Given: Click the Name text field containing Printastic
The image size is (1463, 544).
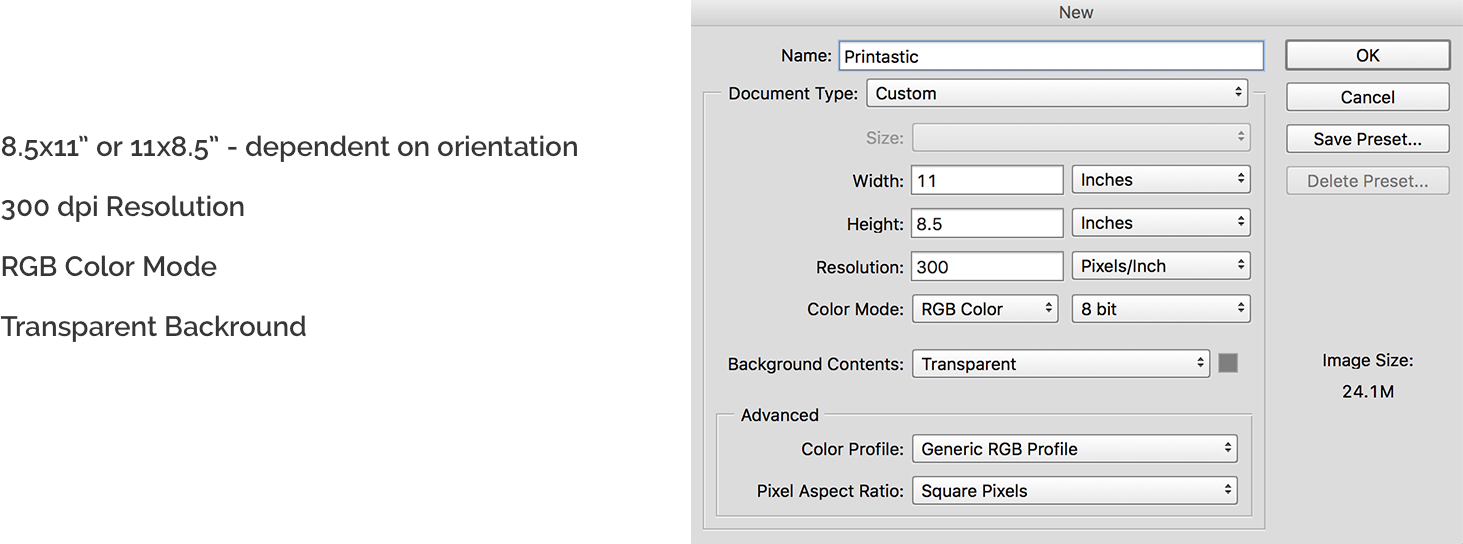Looking at the screenshot, I should [x=1051, y=56].
